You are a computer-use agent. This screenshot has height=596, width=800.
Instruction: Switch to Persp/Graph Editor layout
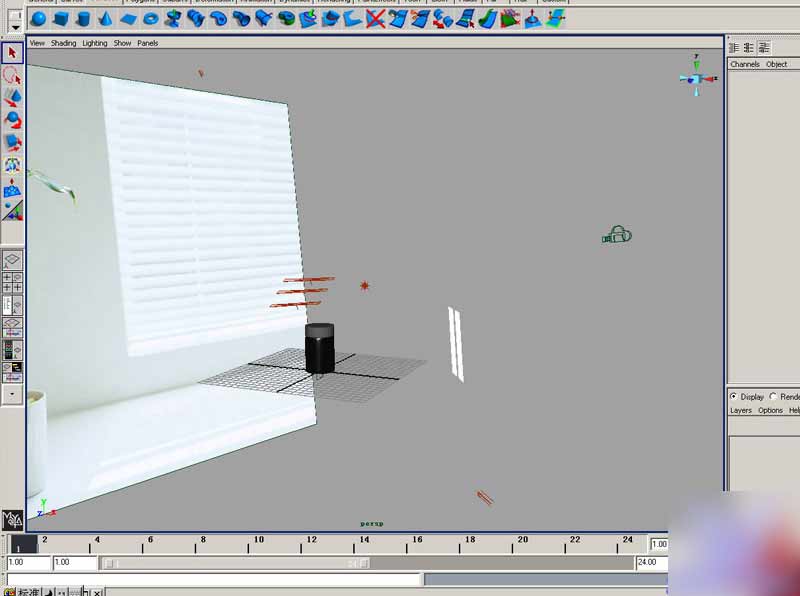(x=12, y=327)
